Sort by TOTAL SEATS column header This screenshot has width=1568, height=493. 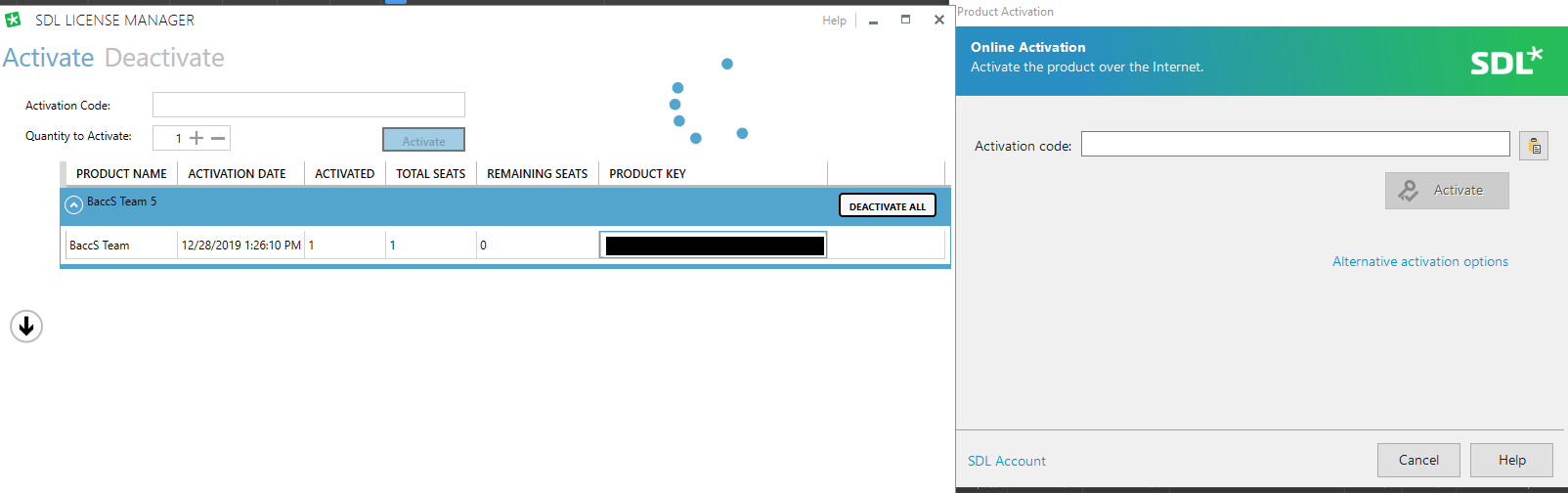(430, 174)
